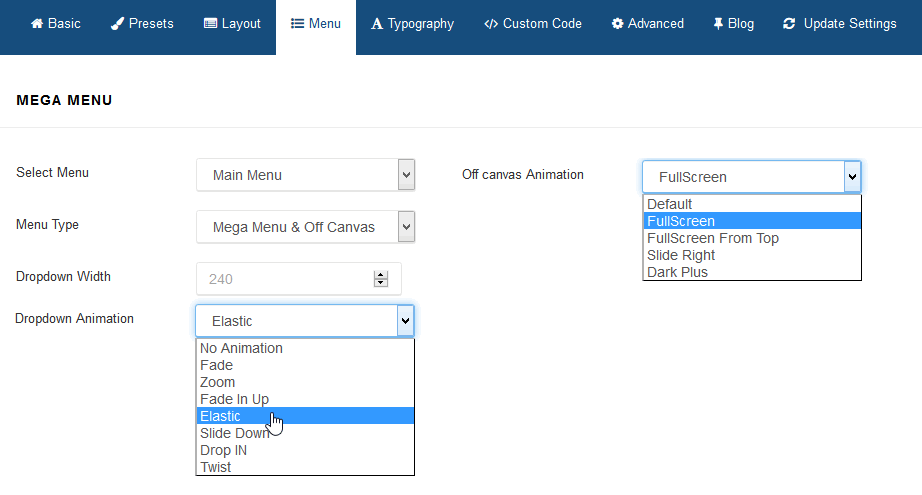922x495 pixels.
Task: Click the Update Settings refresh icon
Action: pyautogui.click(x=790, y=24)
